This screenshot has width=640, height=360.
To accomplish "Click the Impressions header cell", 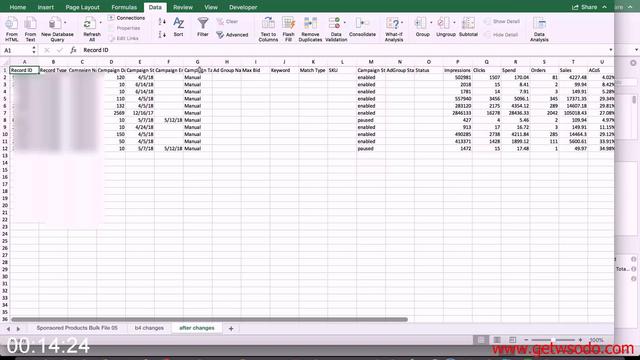I will pos(458,70).
